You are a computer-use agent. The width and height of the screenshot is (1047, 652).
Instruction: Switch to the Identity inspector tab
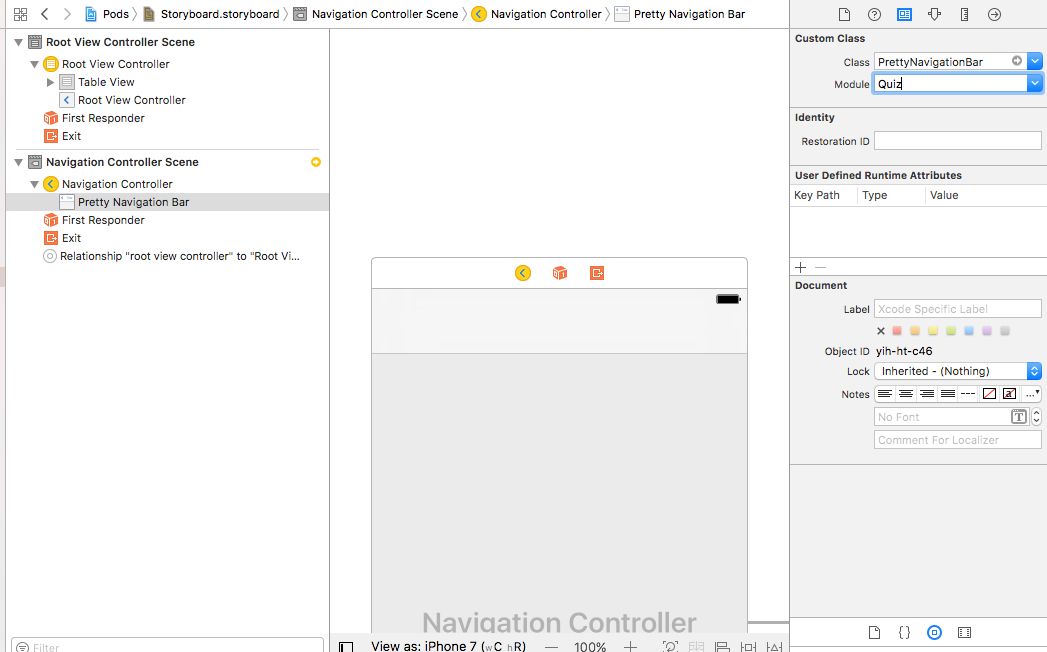(x=904, y=14)
